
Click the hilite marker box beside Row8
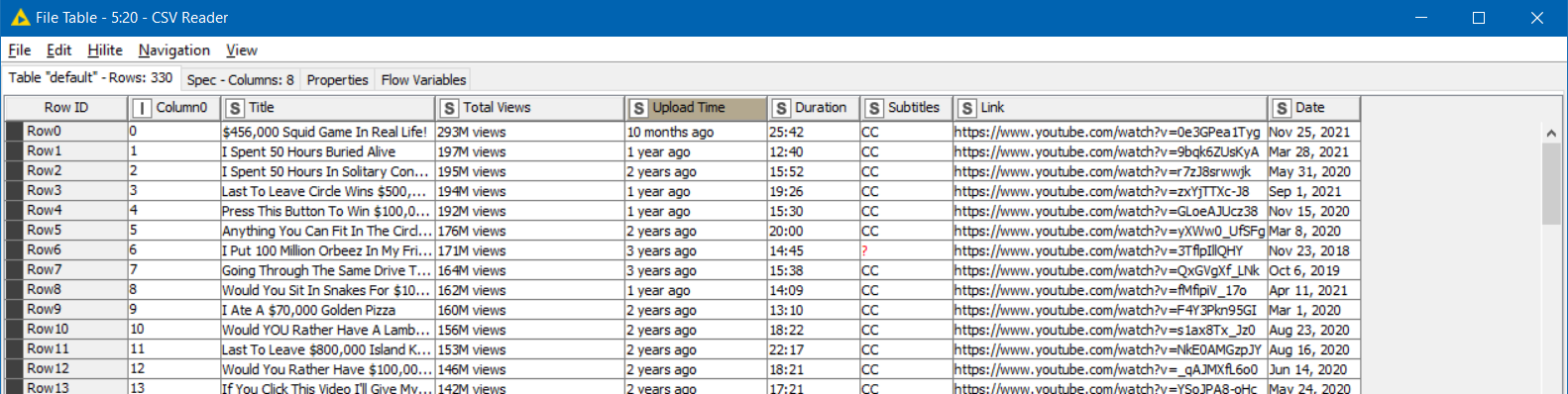click(x=14, y=290)
